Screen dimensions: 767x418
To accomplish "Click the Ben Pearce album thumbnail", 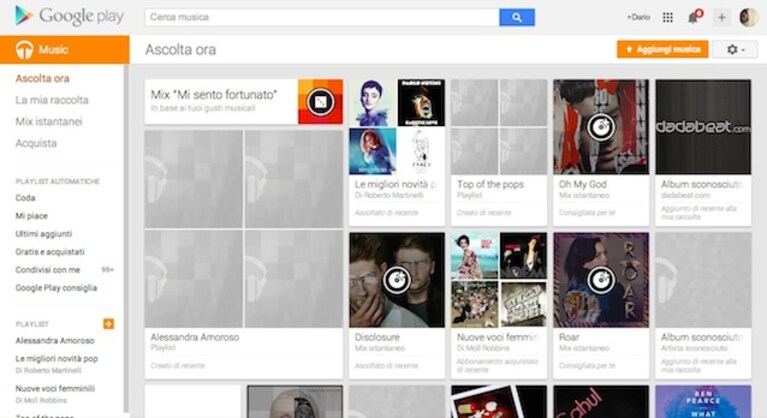I will [703, 401].
